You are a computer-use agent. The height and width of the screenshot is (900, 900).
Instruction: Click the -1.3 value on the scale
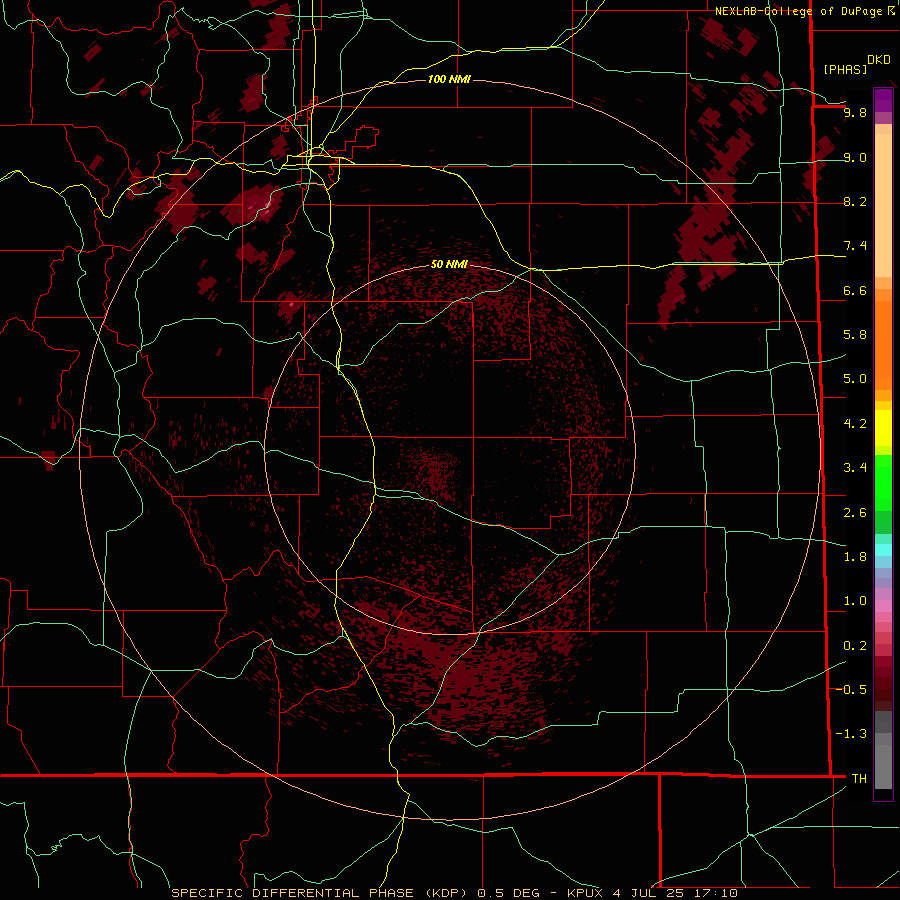[x=852, y=734]
